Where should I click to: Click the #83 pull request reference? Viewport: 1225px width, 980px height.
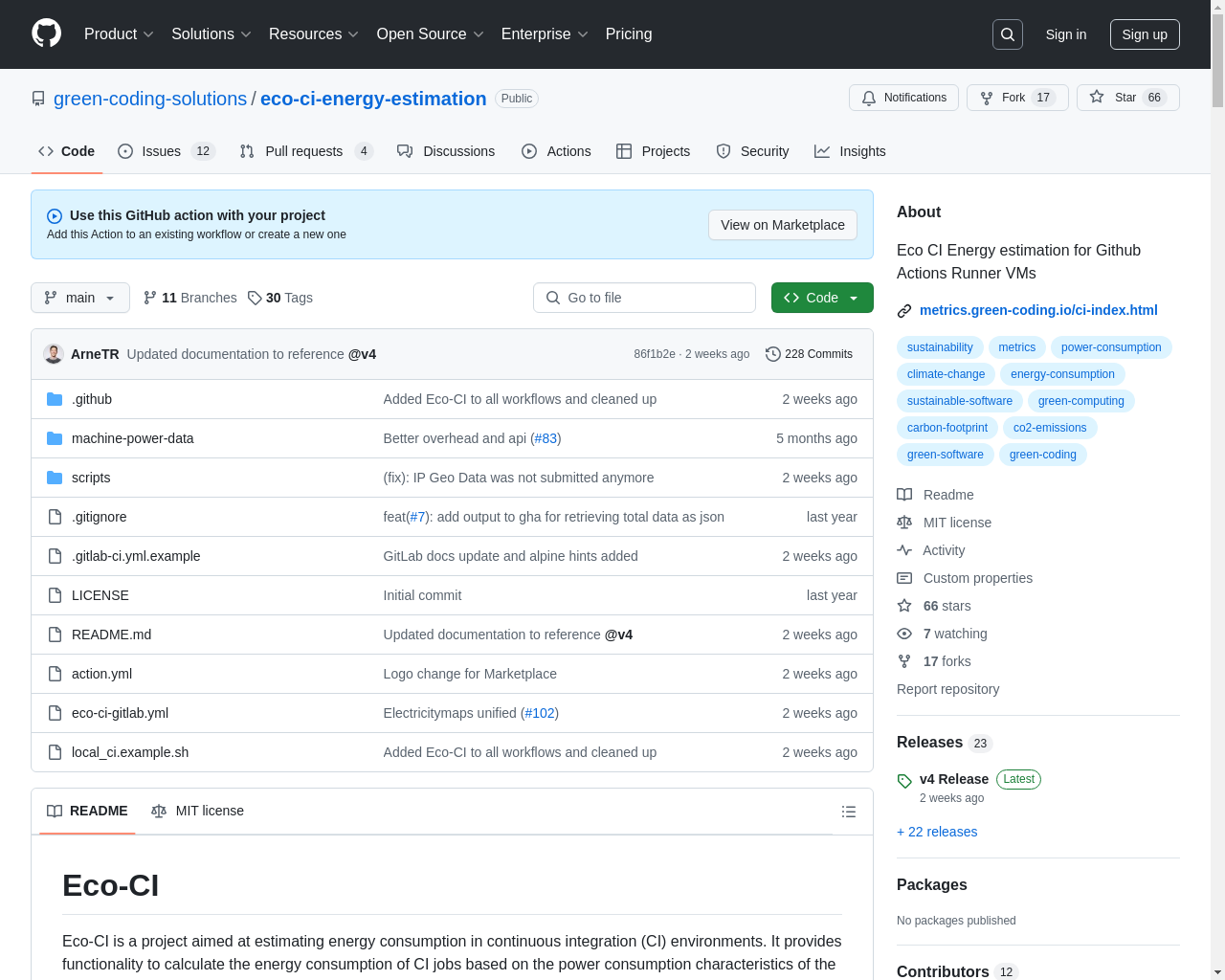click(546, 438)
